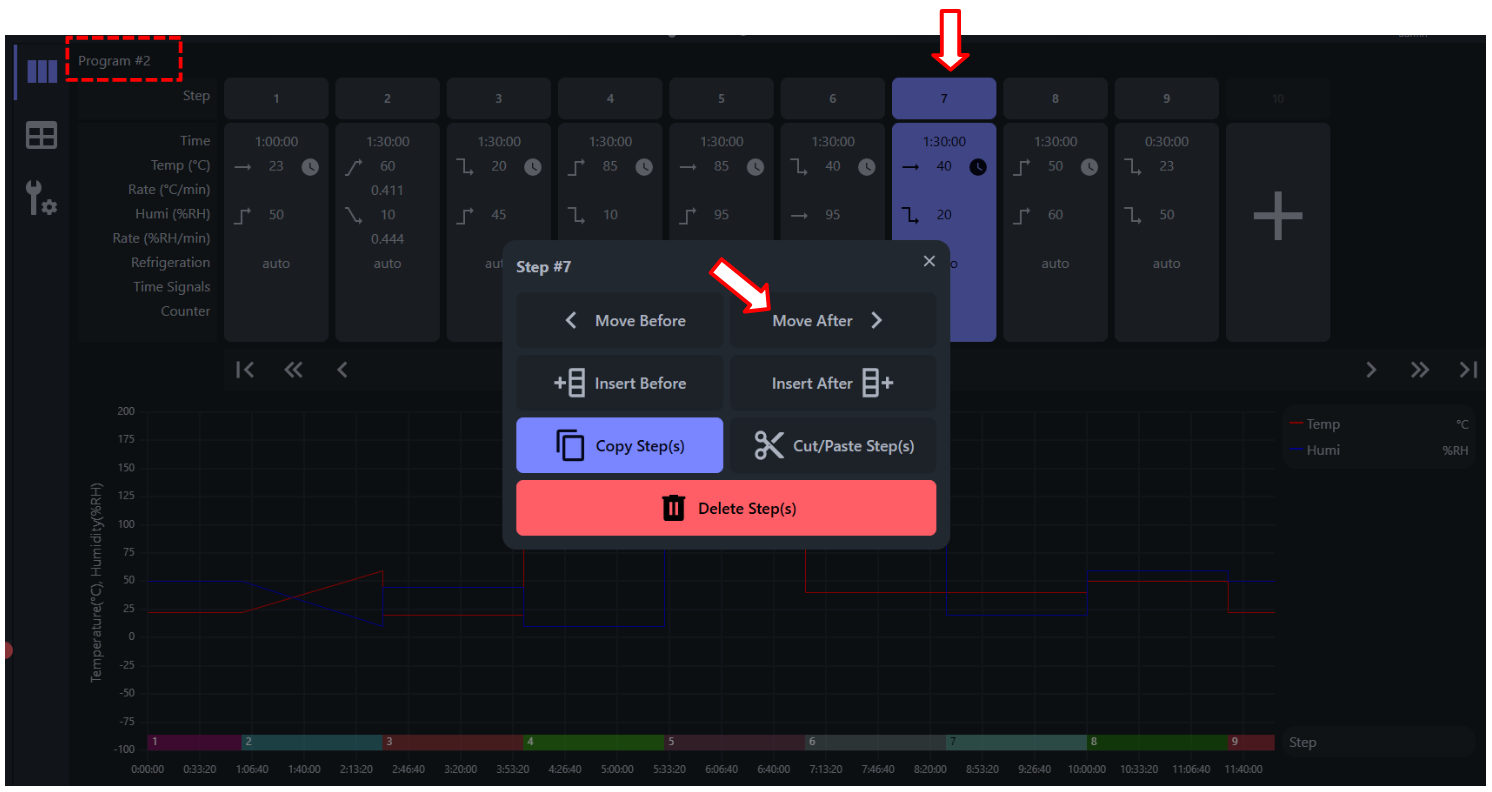Click Move After button

(833, 321)
